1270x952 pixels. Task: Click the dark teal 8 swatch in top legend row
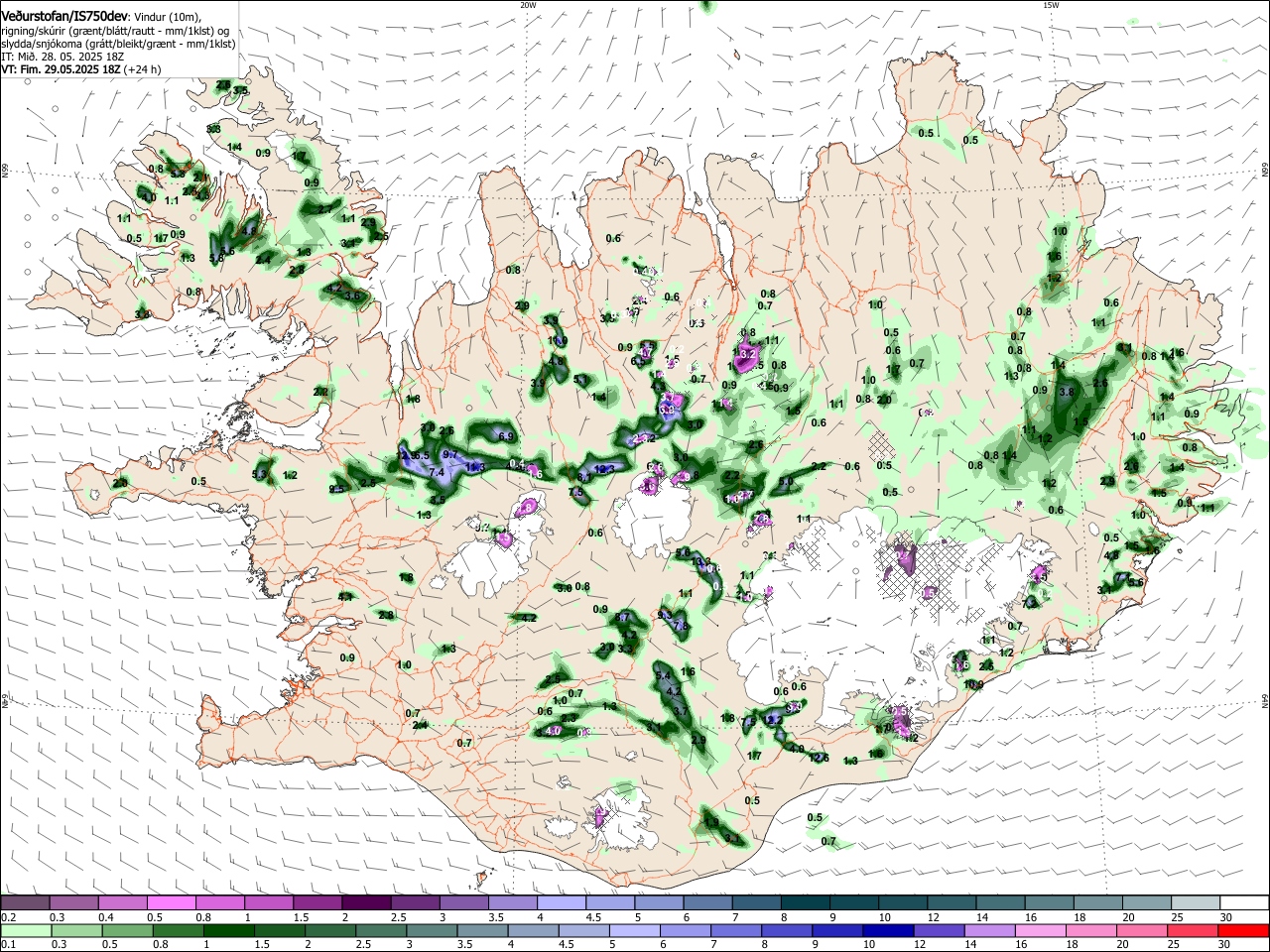806,902
